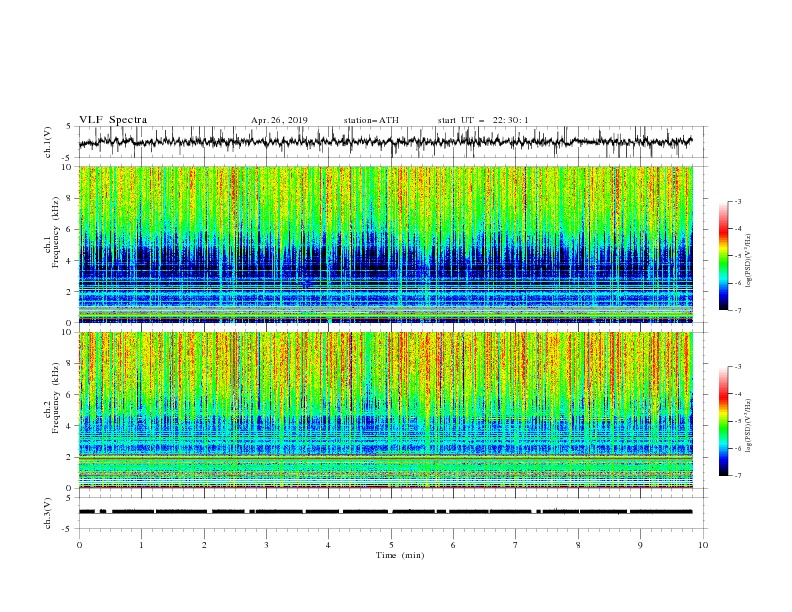This screenshot has width=792, height=612.
Task: Click the "Time (min)" x-axis label
Action: pyautogui.click(x=400, y=555)
